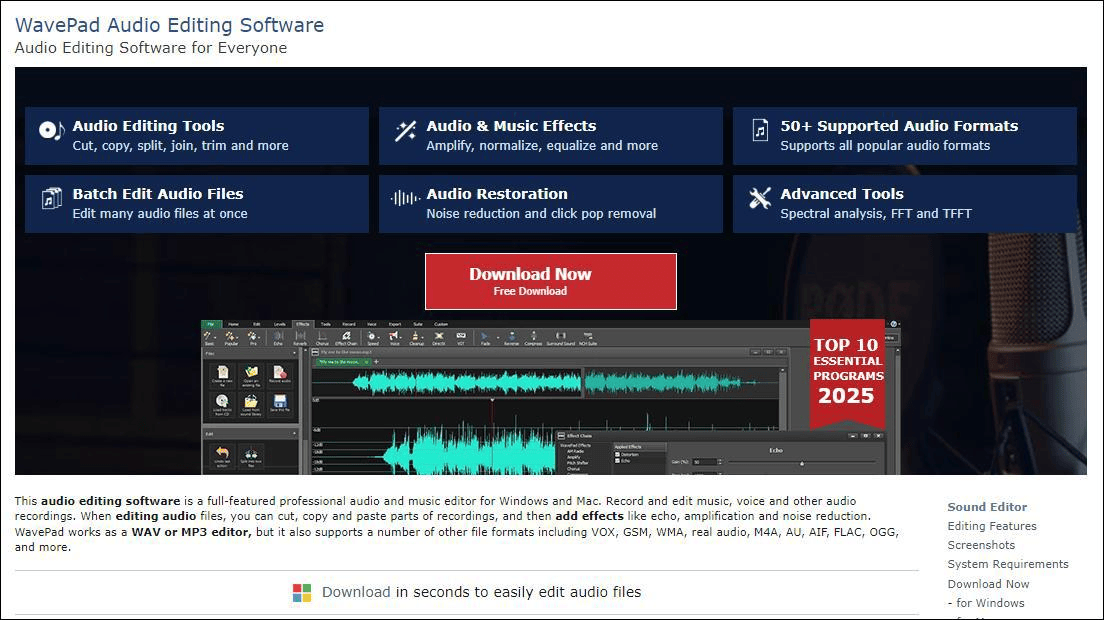Click the Echo gain slider handle
The height and width of the screenshot is (620, 1104).
coord(801,463)
